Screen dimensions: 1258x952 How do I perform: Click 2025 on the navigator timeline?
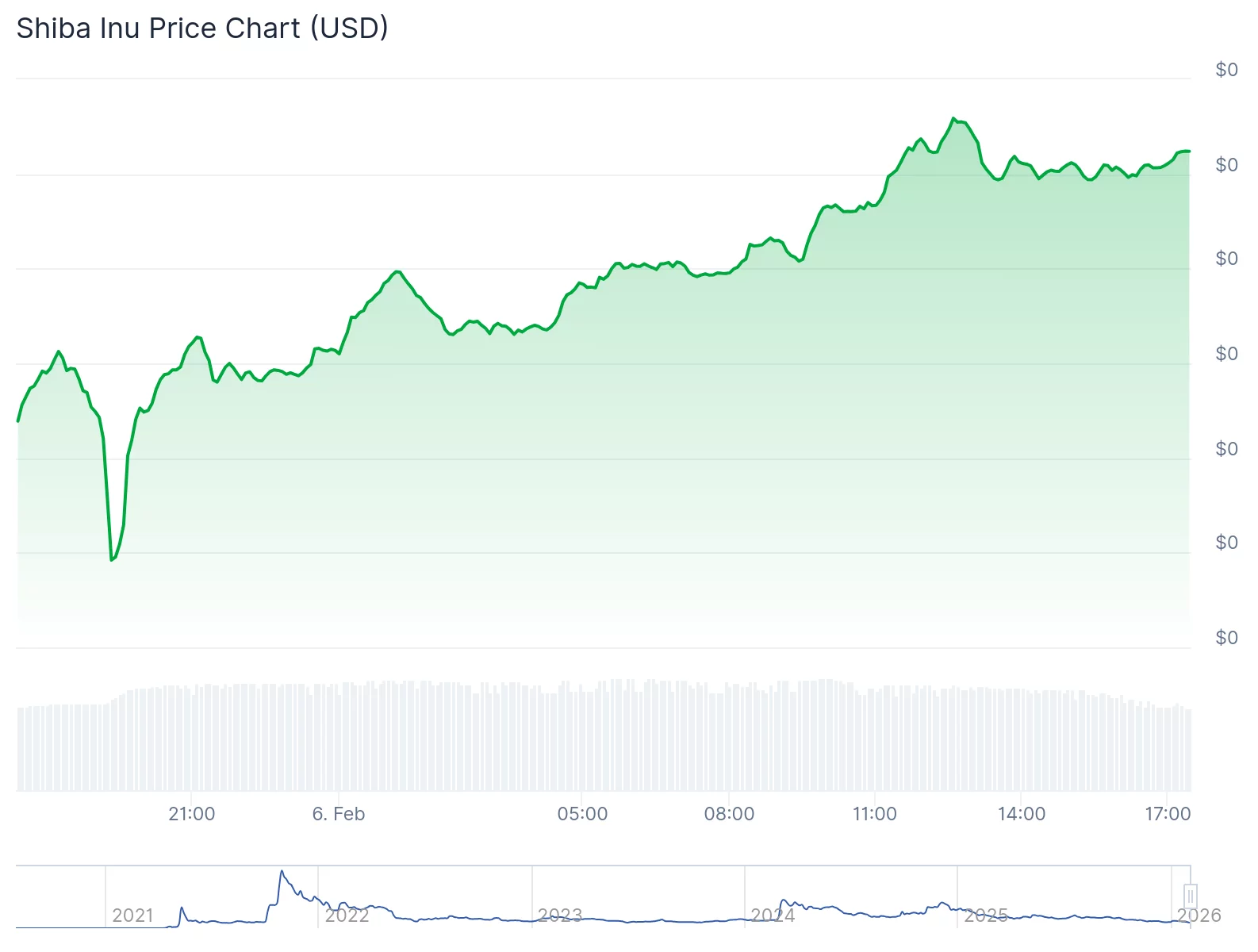coord(986,916)
